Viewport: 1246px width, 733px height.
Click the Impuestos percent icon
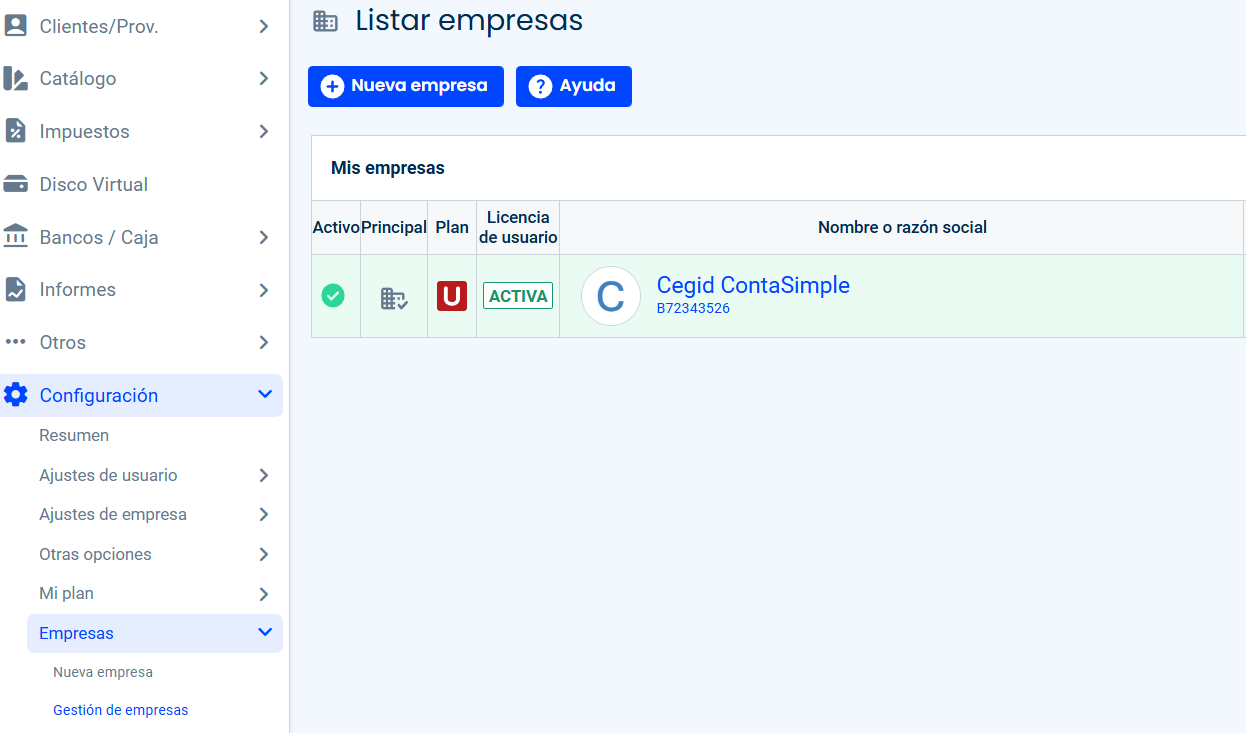[x=15, y=131]
